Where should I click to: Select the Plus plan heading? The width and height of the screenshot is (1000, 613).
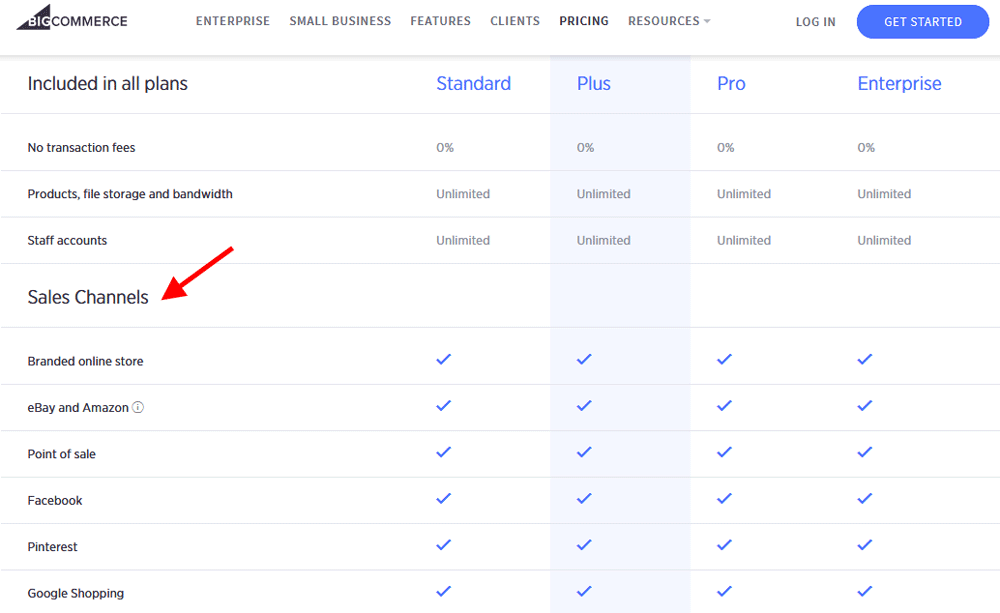coord(594,84)
